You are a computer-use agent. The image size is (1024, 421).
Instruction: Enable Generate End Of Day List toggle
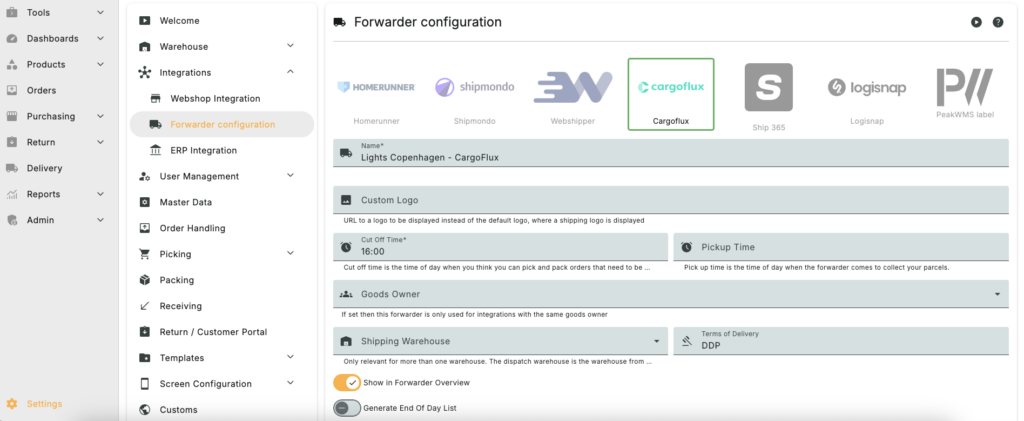347,408
